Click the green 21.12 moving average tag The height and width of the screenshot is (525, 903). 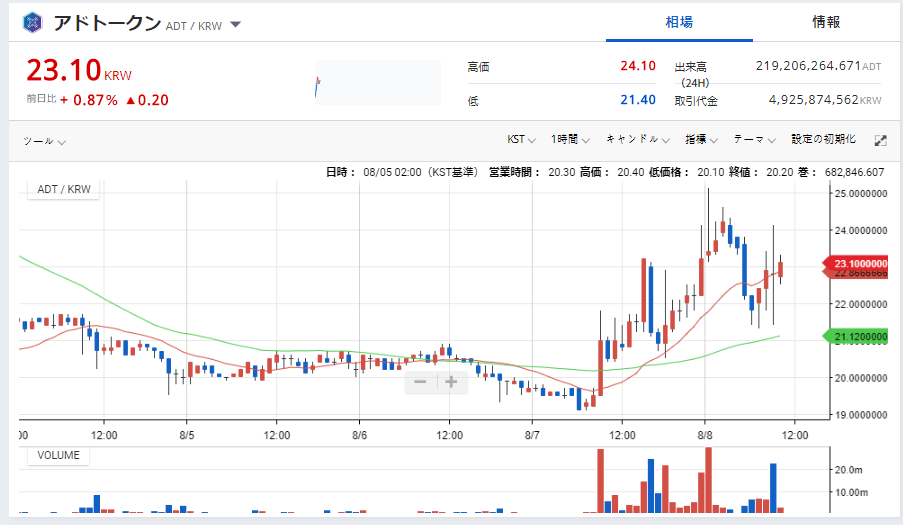click(859, 337)
